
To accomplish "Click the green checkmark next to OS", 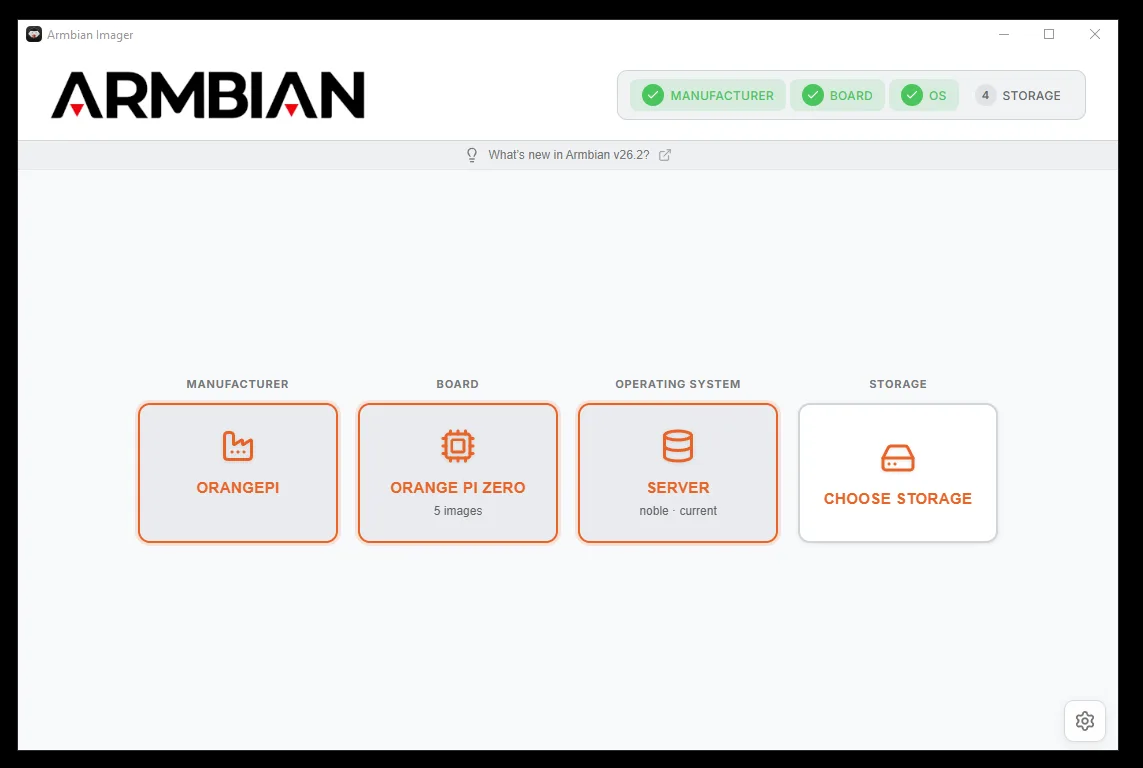I will pos(912,95).
